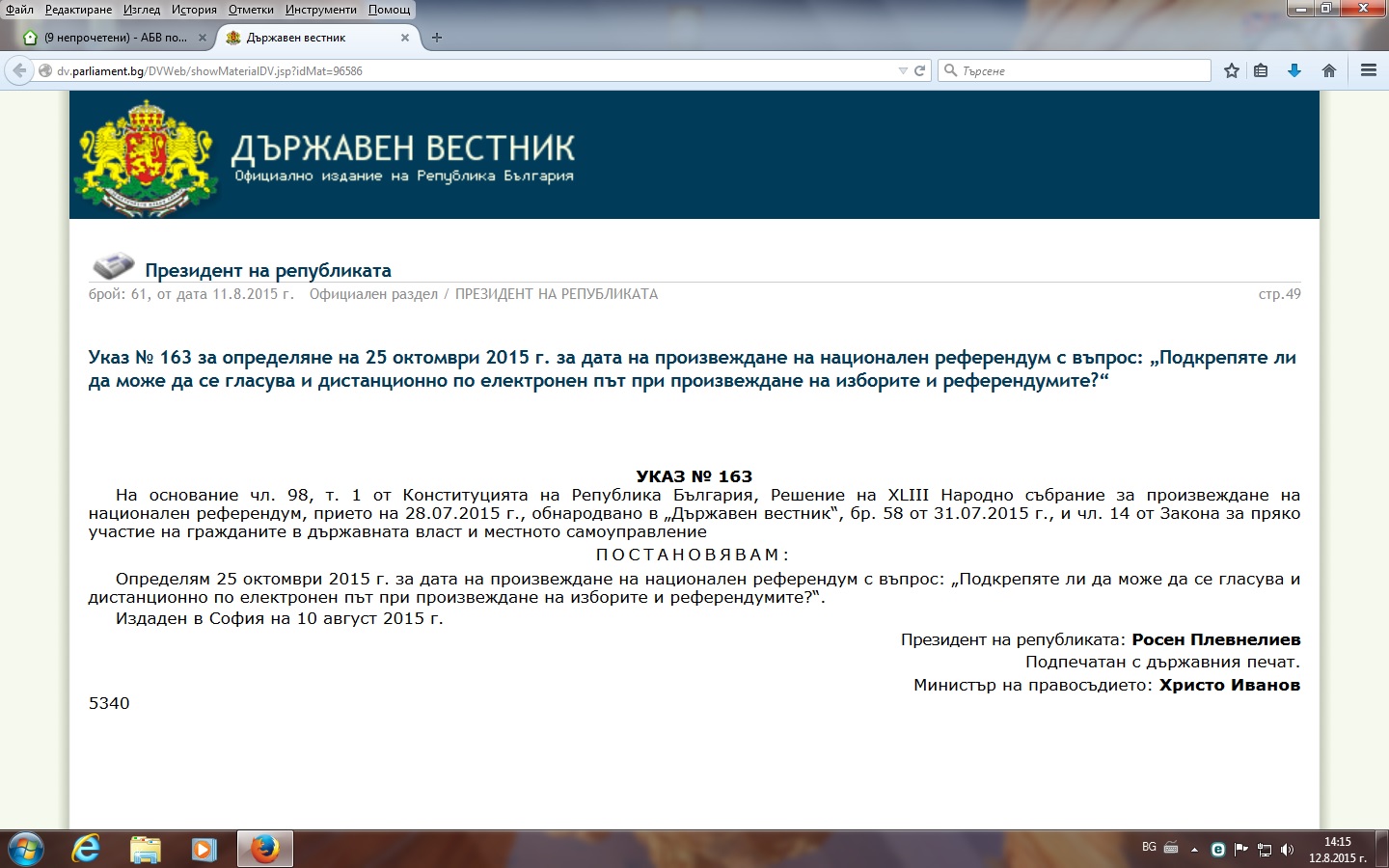Click the address bar URL field
Screen dimensions: 1389x868
tap(473, 70)
